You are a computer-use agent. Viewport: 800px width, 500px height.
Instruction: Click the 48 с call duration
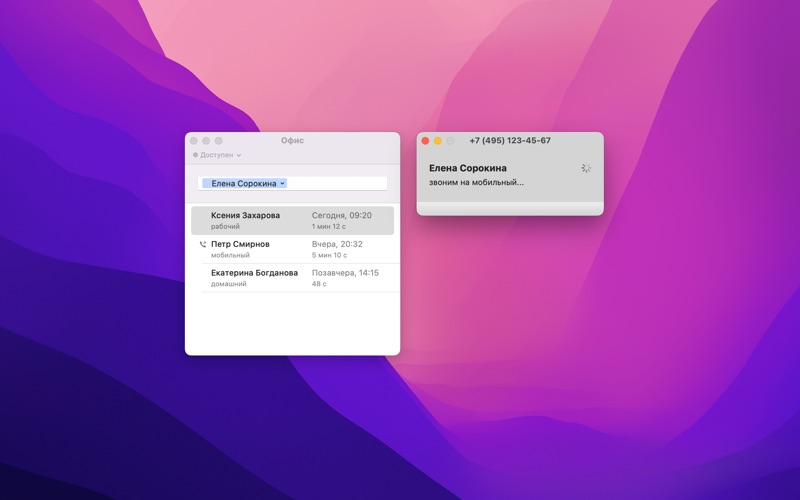tap(319, 283)
